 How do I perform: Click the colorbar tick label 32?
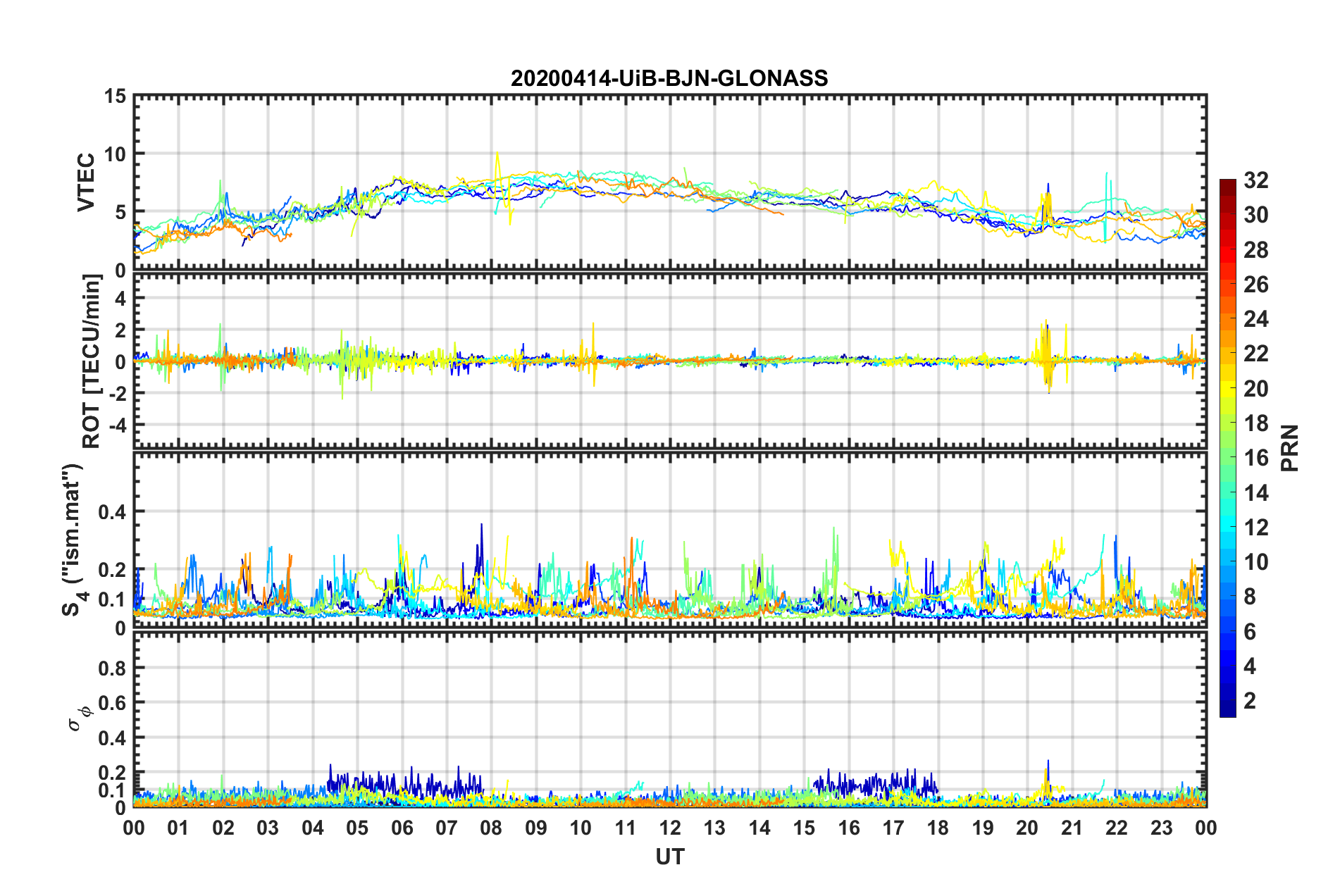(1255, 180)
